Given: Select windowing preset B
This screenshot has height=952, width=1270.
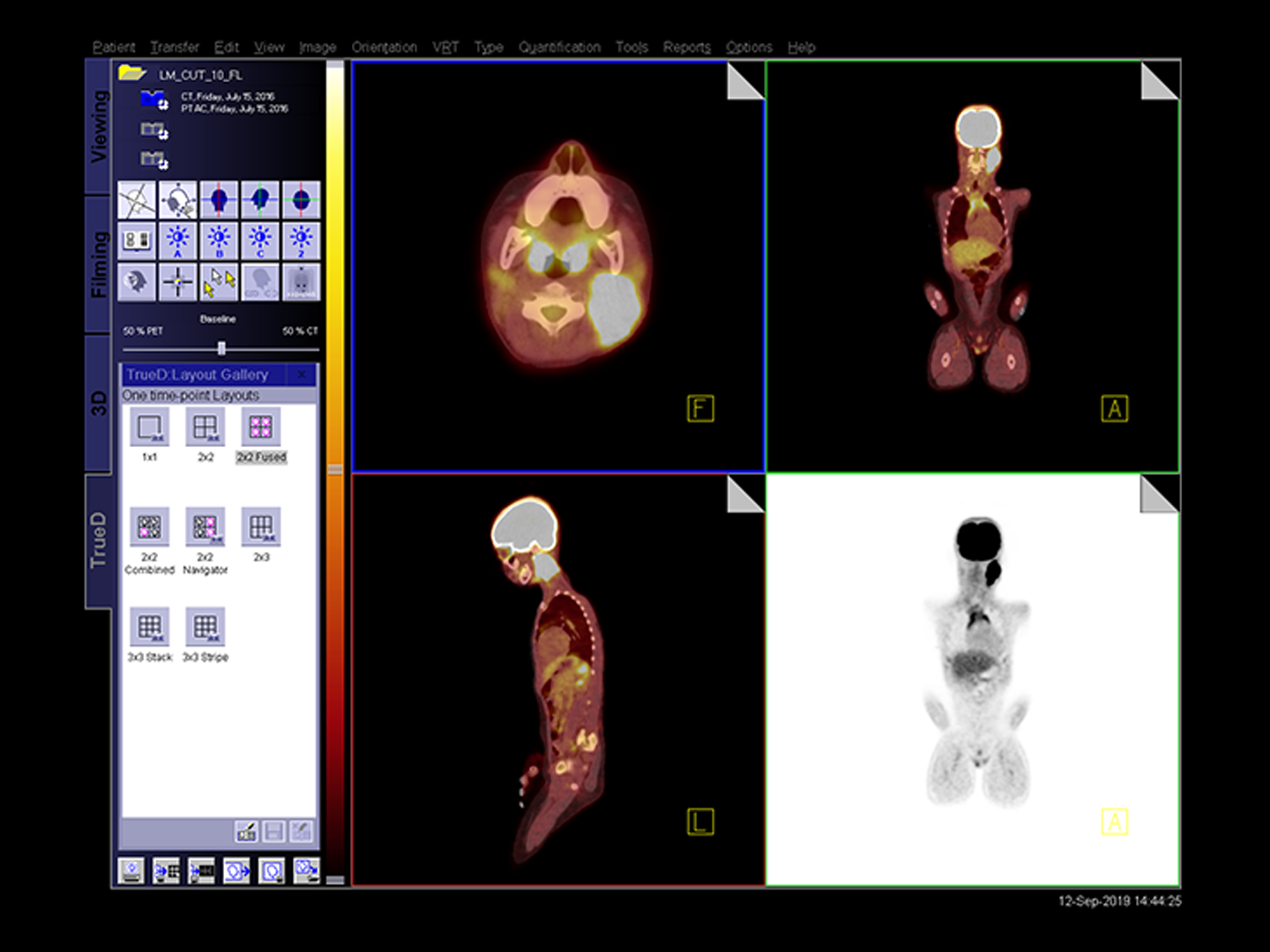Looking at the screenshot, I should point(220,239).
